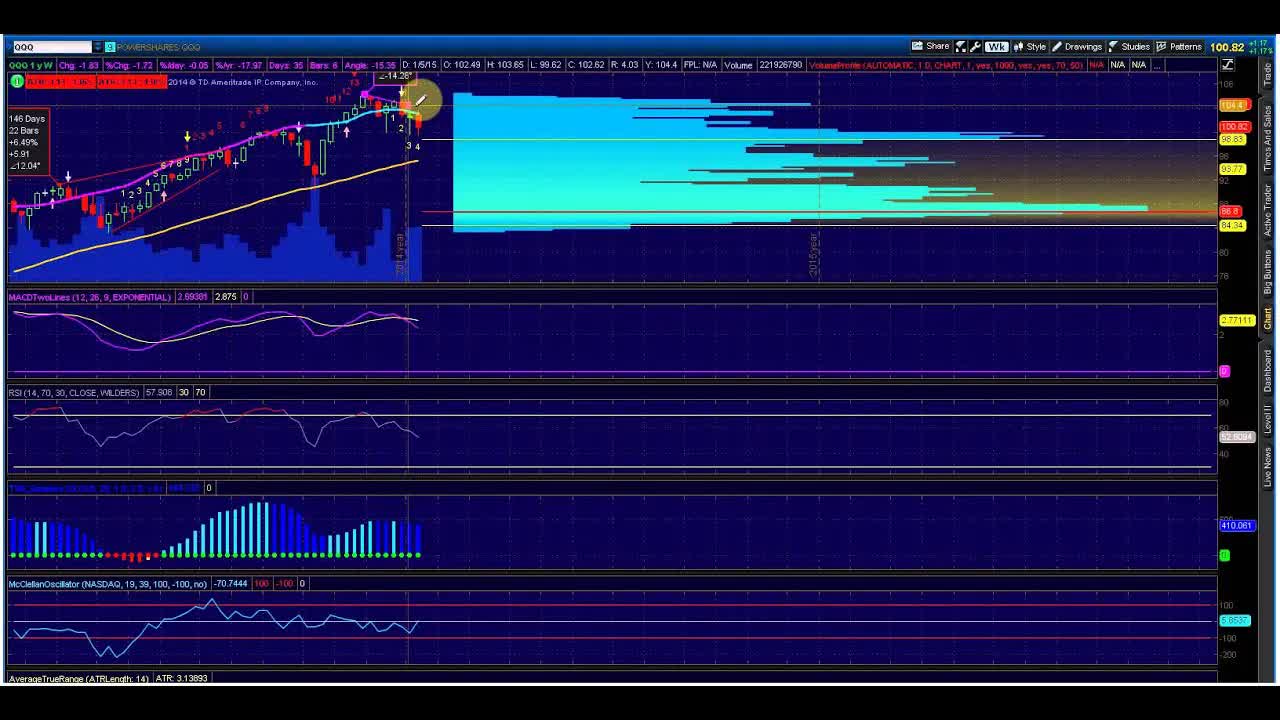This screenshot has height=720, width=1280.
Task: Open the Style menu
Action: coord(1029,47)
